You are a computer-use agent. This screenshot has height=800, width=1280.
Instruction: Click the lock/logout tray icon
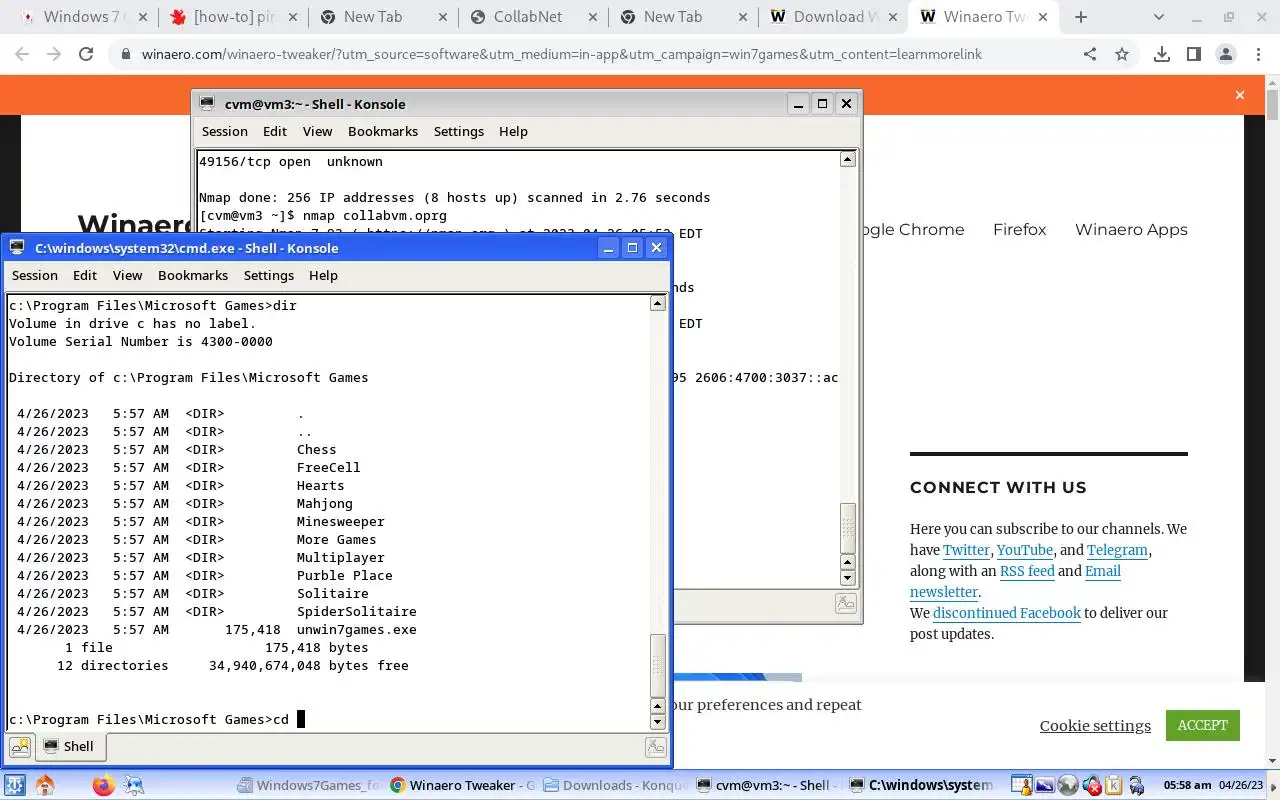point(1138,785)
